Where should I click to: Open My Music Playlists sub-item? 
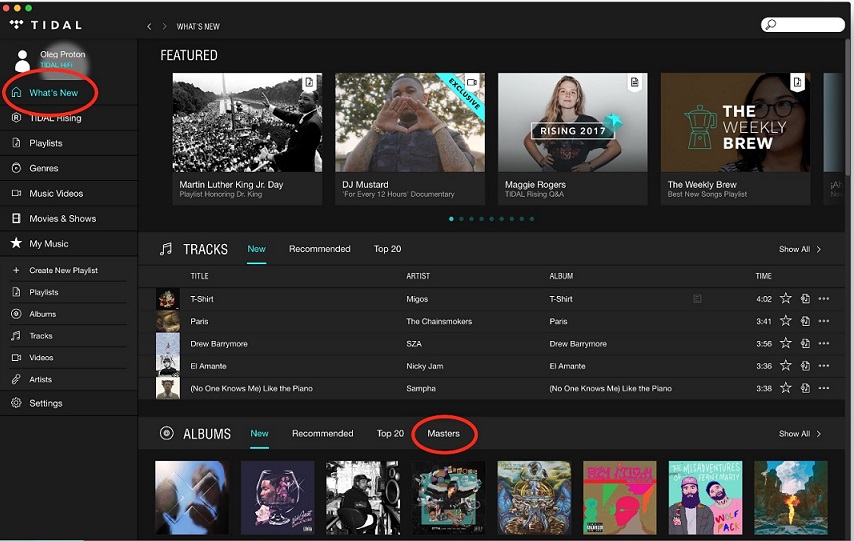[x=44, y=292]
